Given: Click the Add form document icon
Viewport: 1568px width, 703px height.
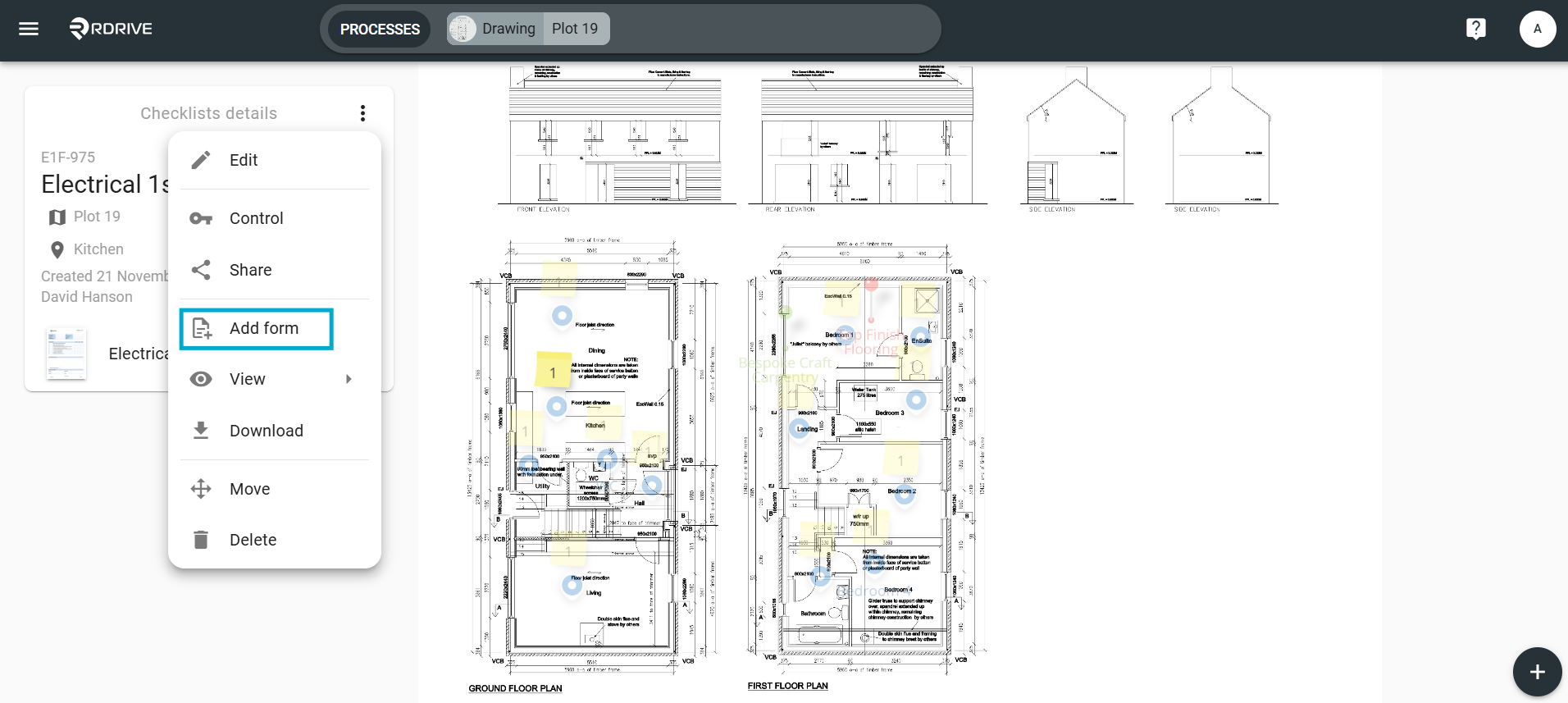Looking at the screenshot, I should click(201, 328).
